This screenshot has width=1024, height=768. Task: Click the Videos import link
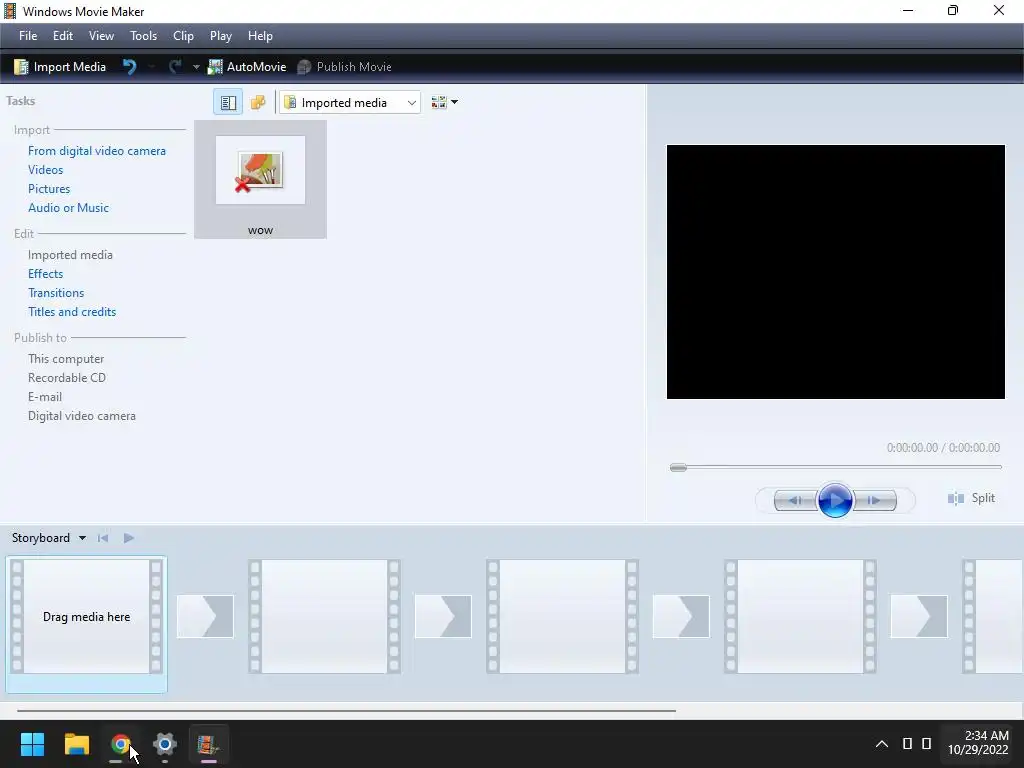point(46,170)
